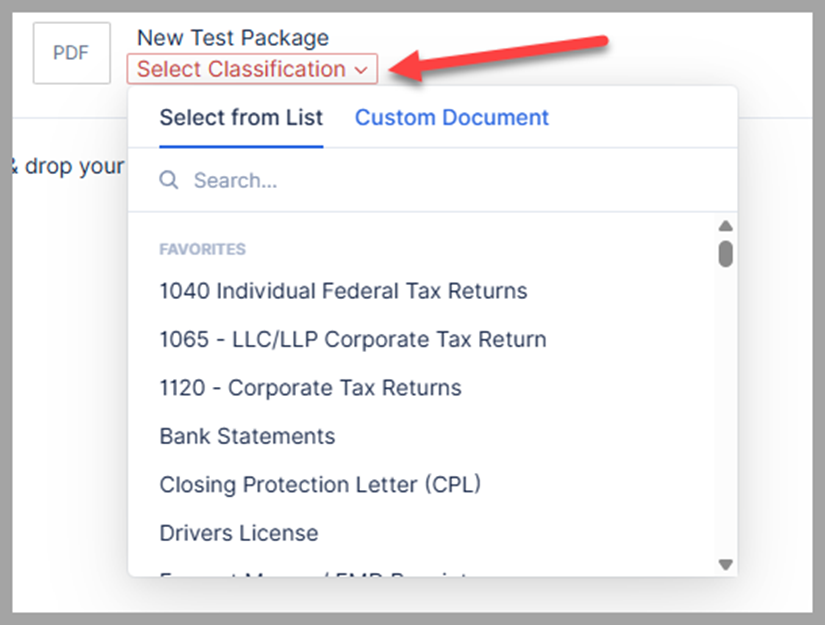
Task: Click the classification list scrollbar thumb
Action: coord(726,252)
